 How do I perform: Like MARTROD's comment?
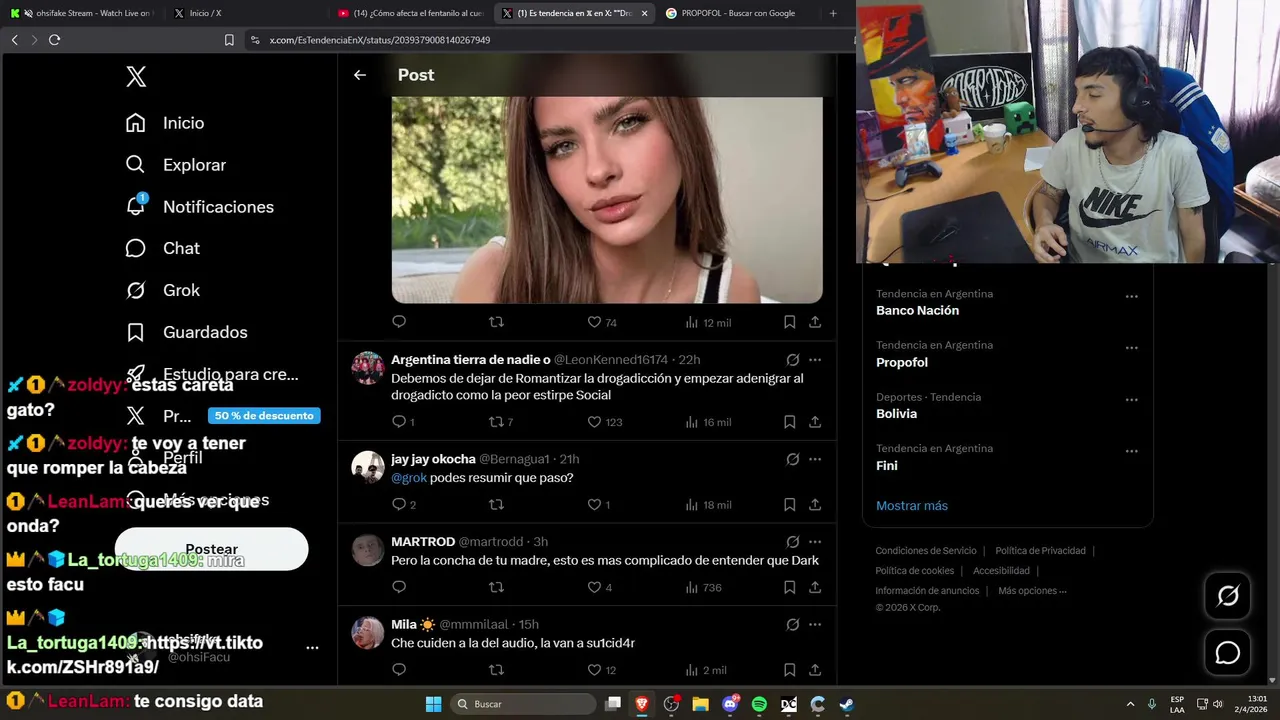click(x=599, y=587)
